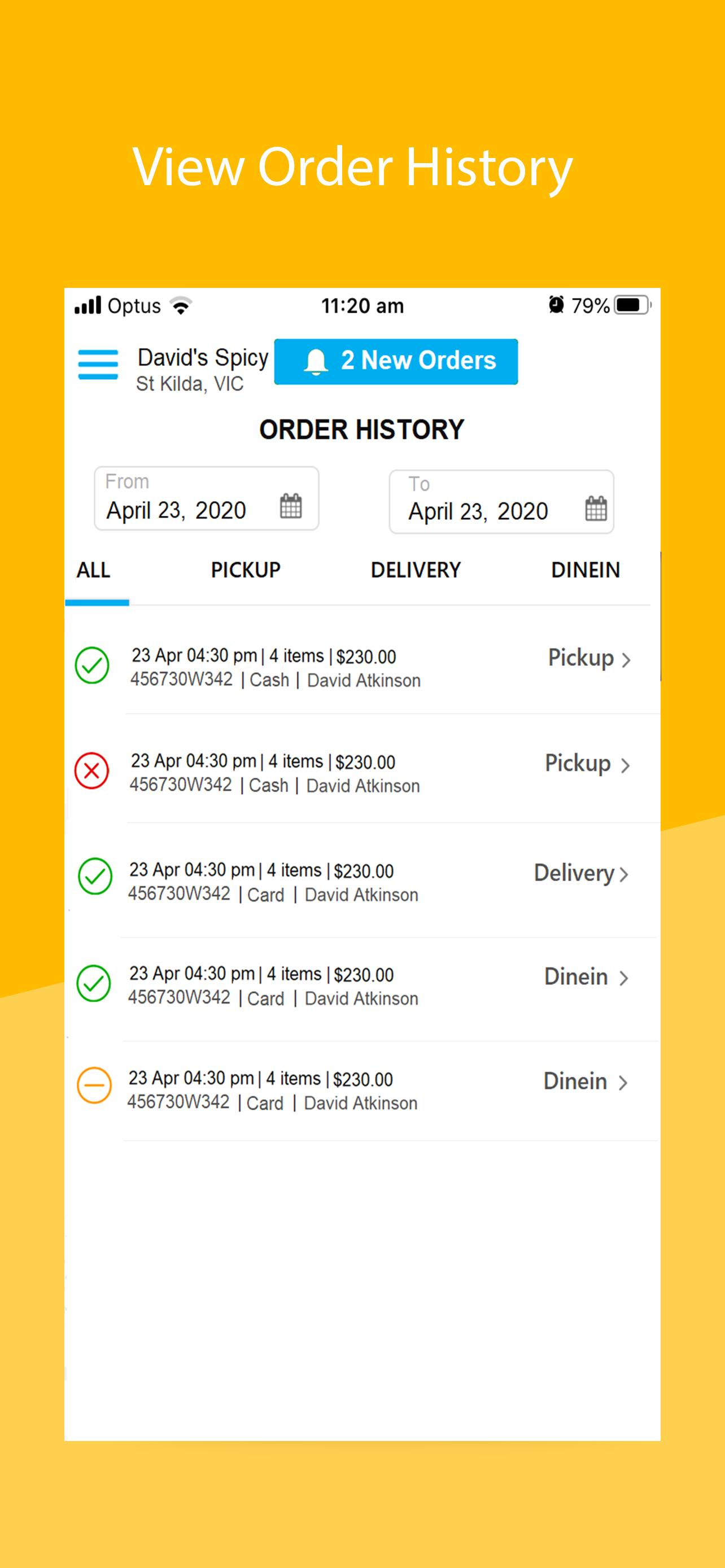725x1568 pixels.
Task: Expand first Pickup order chevron
Action: (626, 660)
